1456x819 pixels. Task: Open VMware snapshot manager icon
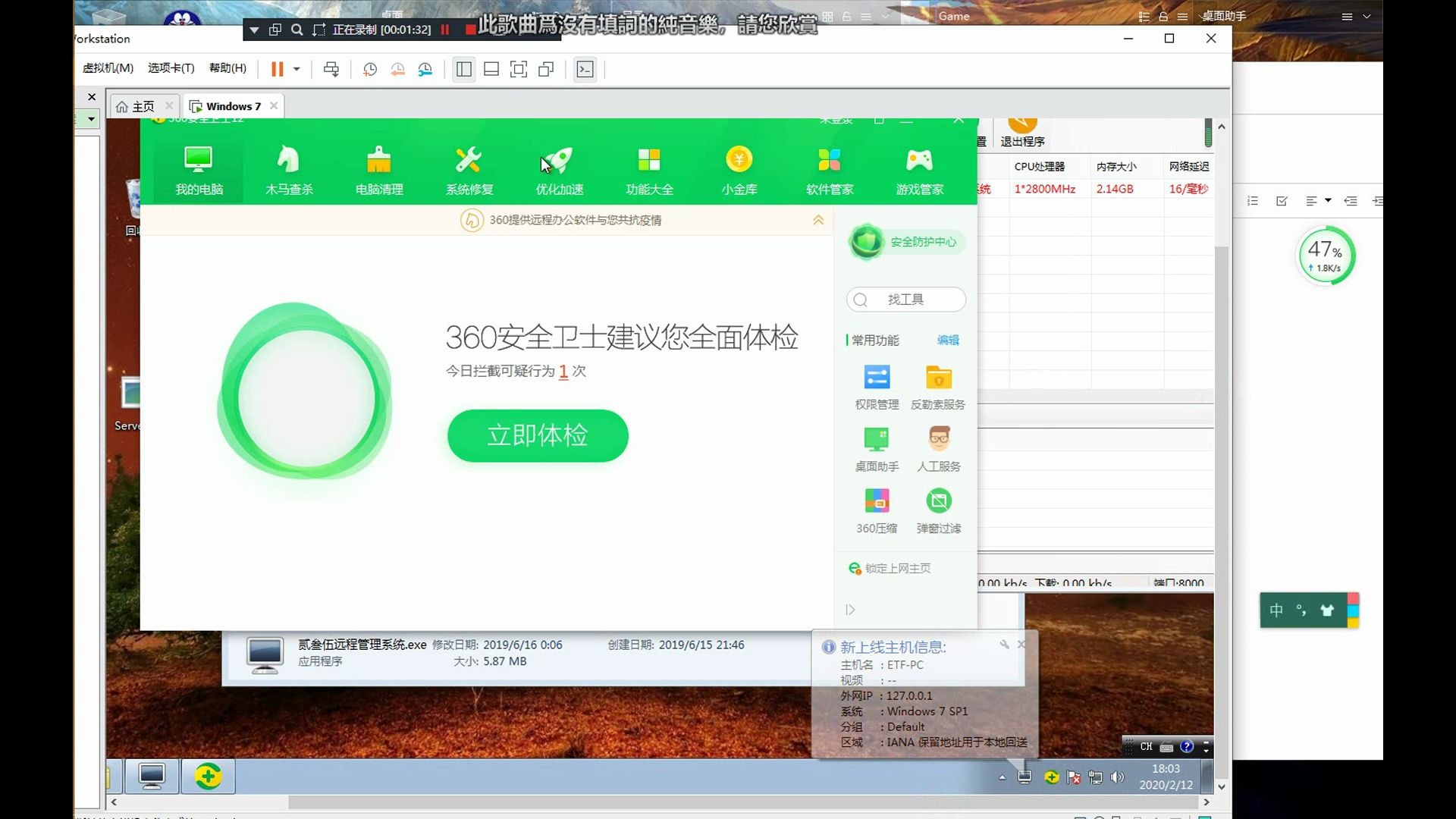click(x=425, y=69)
